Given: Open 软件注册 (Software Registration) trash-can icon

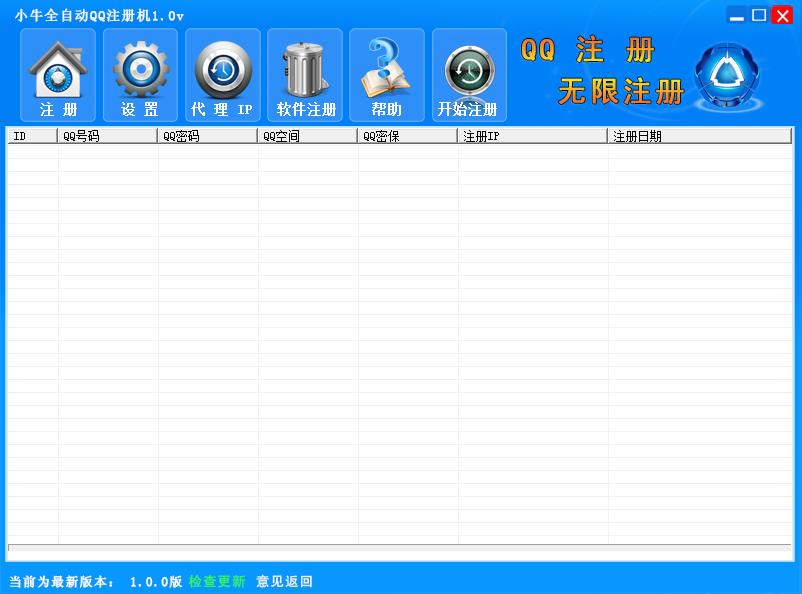Looking at the screenshot, I should pos(304,75).
